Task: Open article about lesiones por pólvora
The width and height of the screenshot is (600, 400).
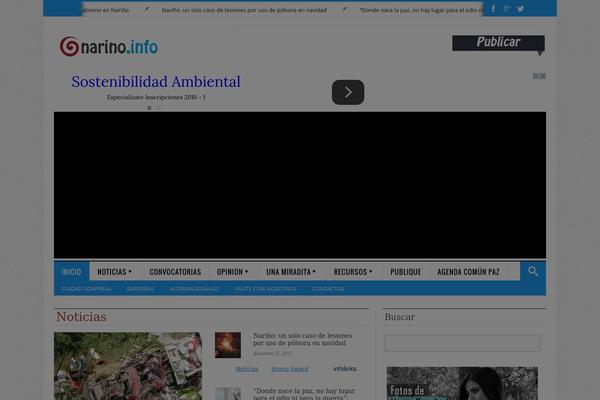Action: coord(302,339)
